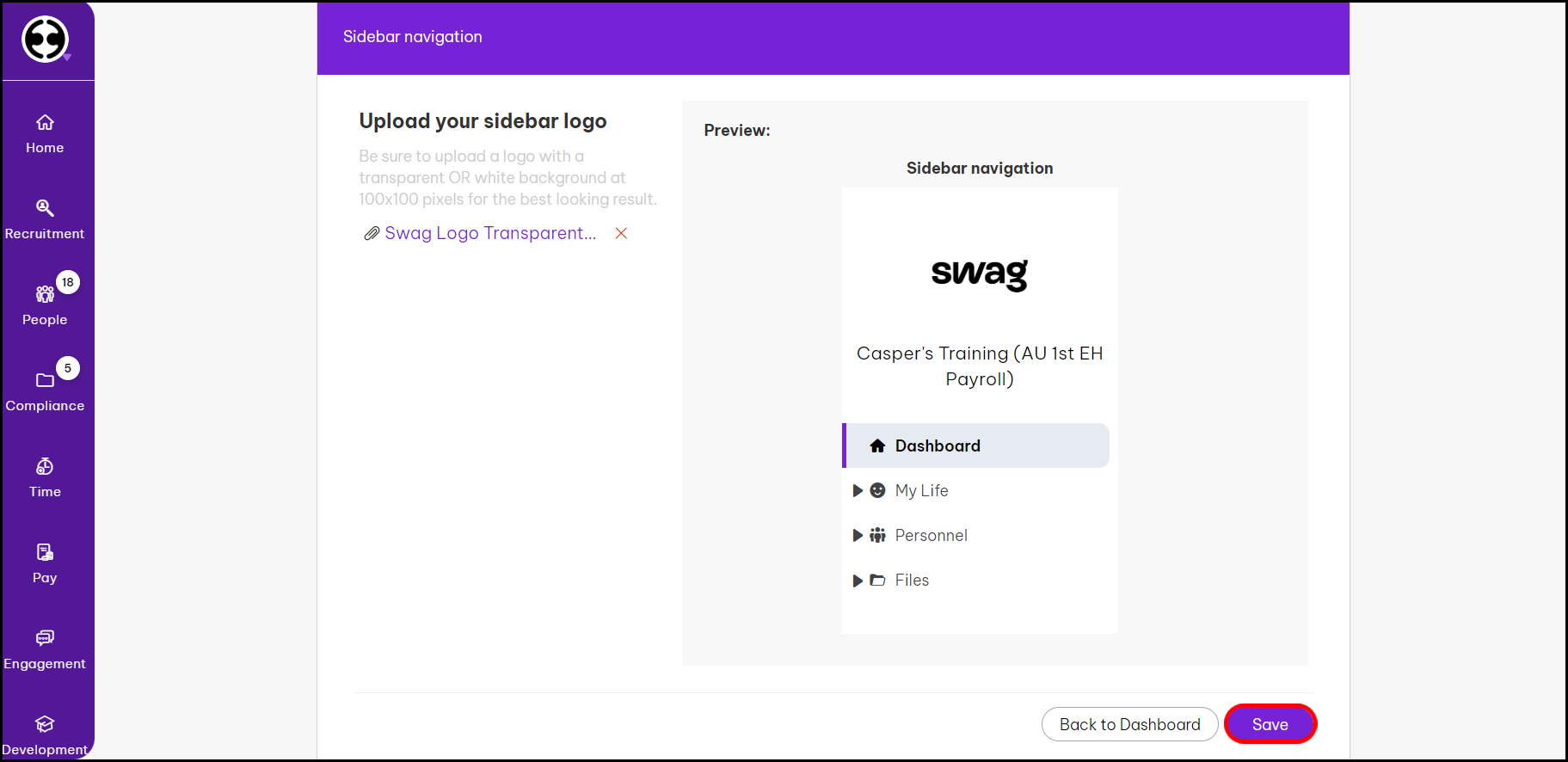1568x762 pixels.
Task: Expand the Files arrow in preview
Action: pos(858,581)
